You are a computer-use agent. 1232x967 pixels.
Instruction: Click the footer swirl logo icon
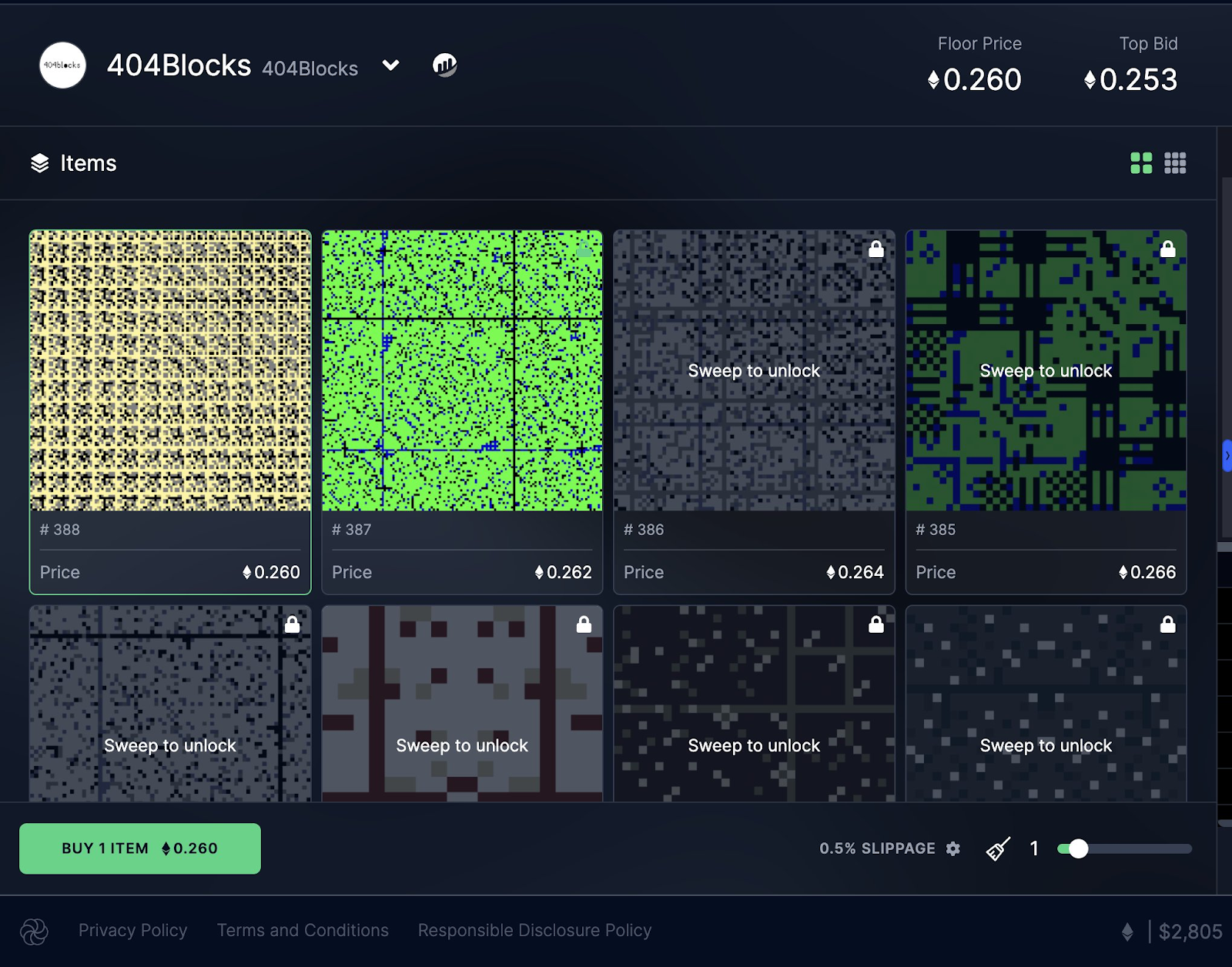click(34, 932)
